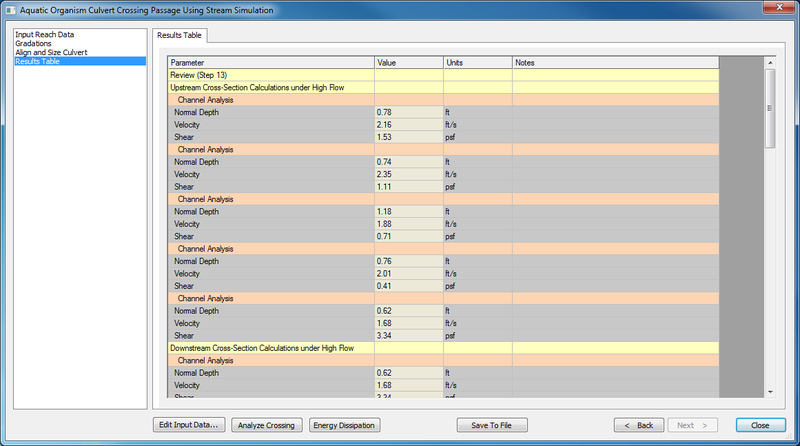The image size is (800, 446).
Task: Open Energy Dissipation
Action: pyautogui.click(x=344, y=425)
